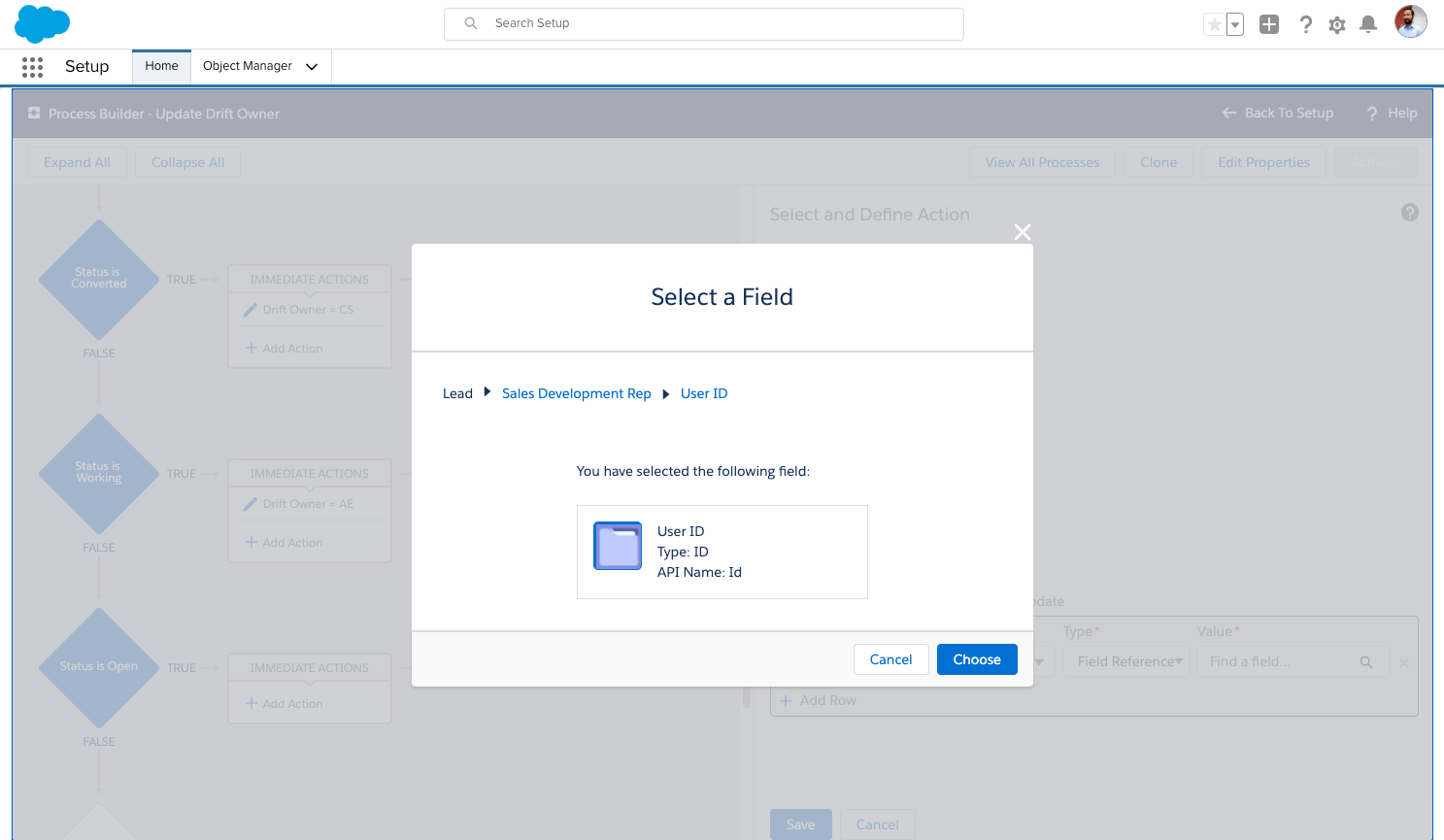Click the Expand All button
The width and height of the screenshot is (1444, 840).
tap(77, 162)
